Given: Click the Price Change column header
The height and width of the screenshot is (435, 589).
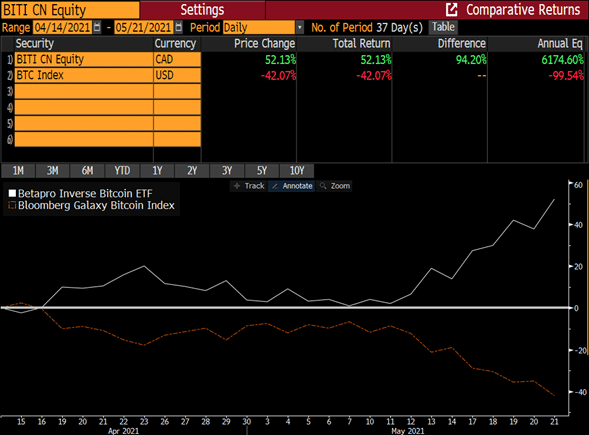Looking at the screenshot, I should click(264, 44).
